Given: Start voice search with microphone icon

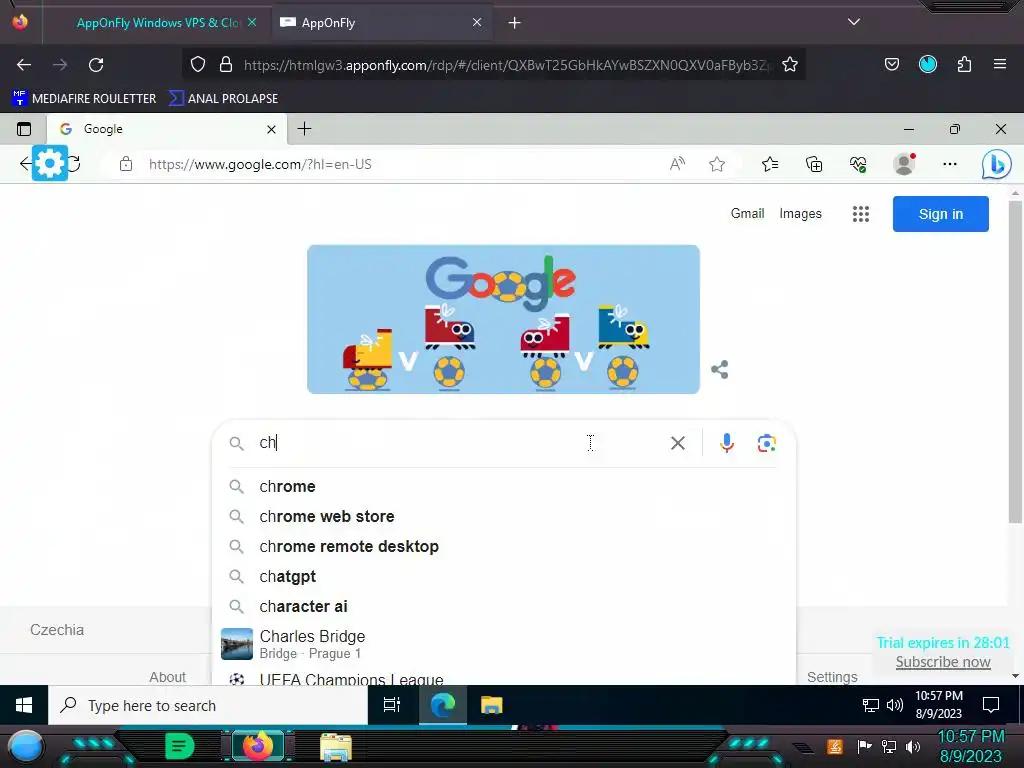Looking at the screenshot, I should [727, 443].
